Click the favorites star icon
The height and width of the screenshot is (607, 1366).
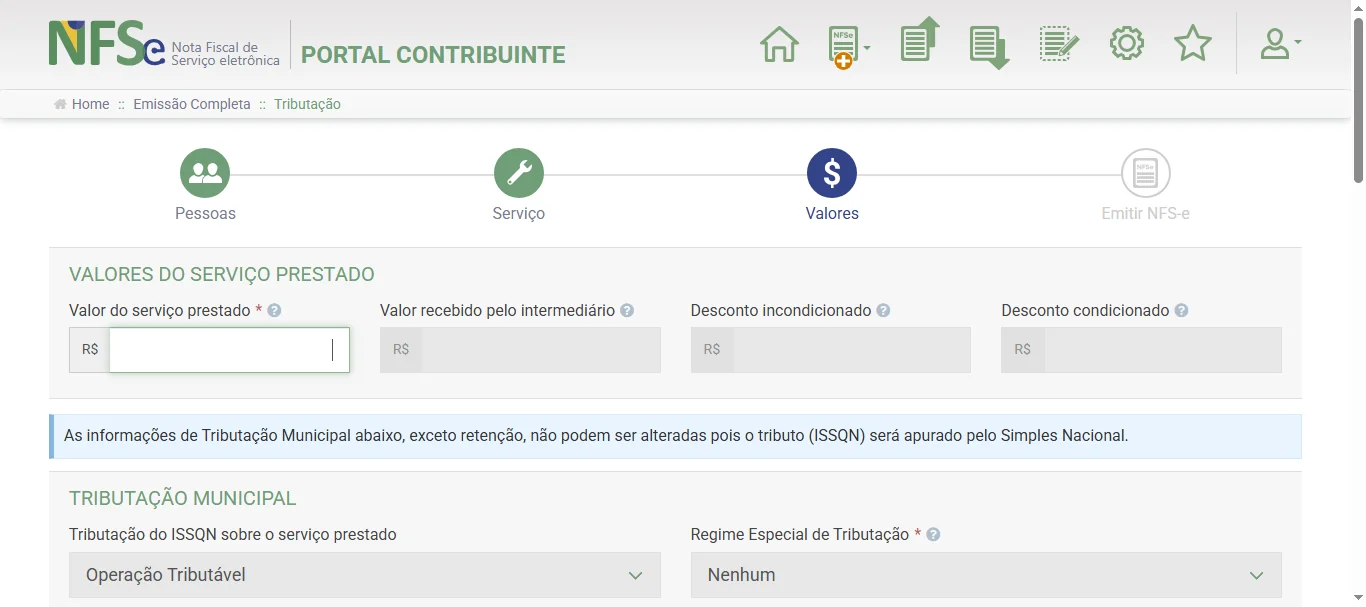coord(1192,43)
